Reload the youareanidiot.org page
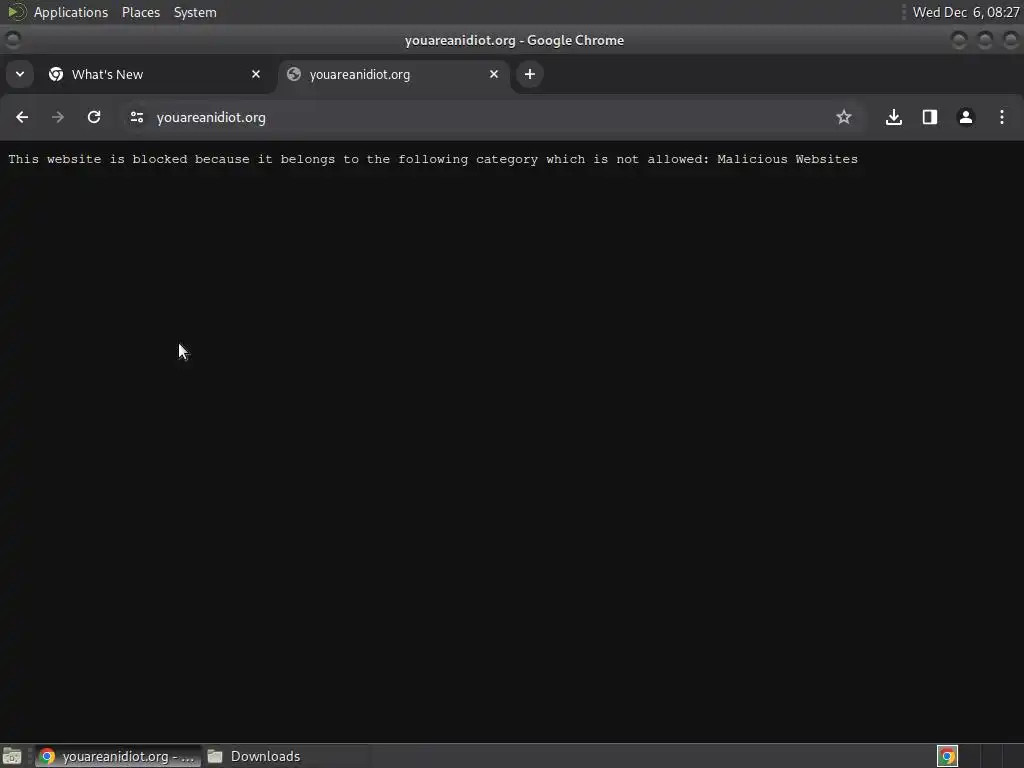Viewport: 1024px width, 768px height. click(94, 118)
